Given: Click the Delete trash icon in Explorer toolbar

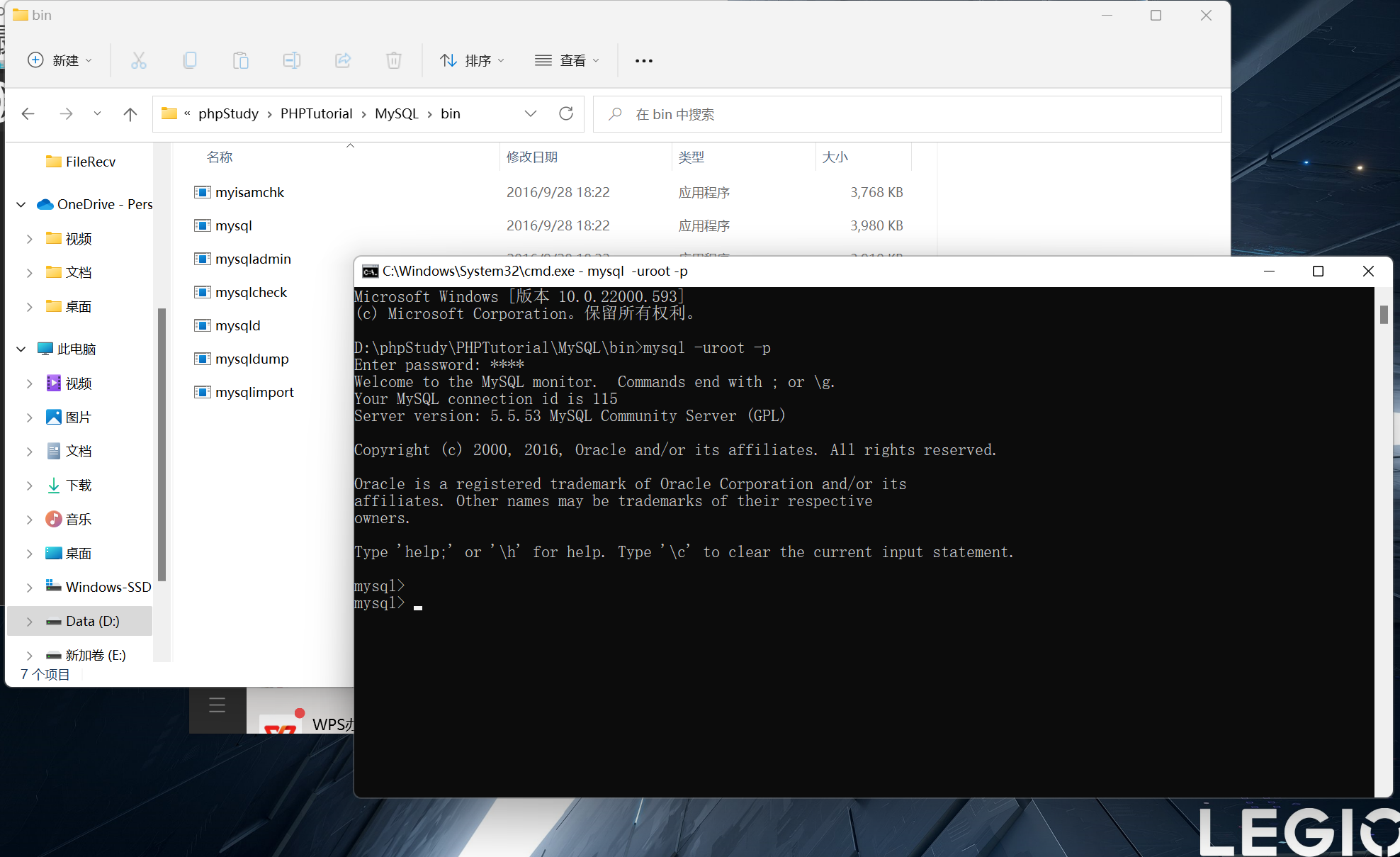Looking at the screenshot, I should point(394,60).
